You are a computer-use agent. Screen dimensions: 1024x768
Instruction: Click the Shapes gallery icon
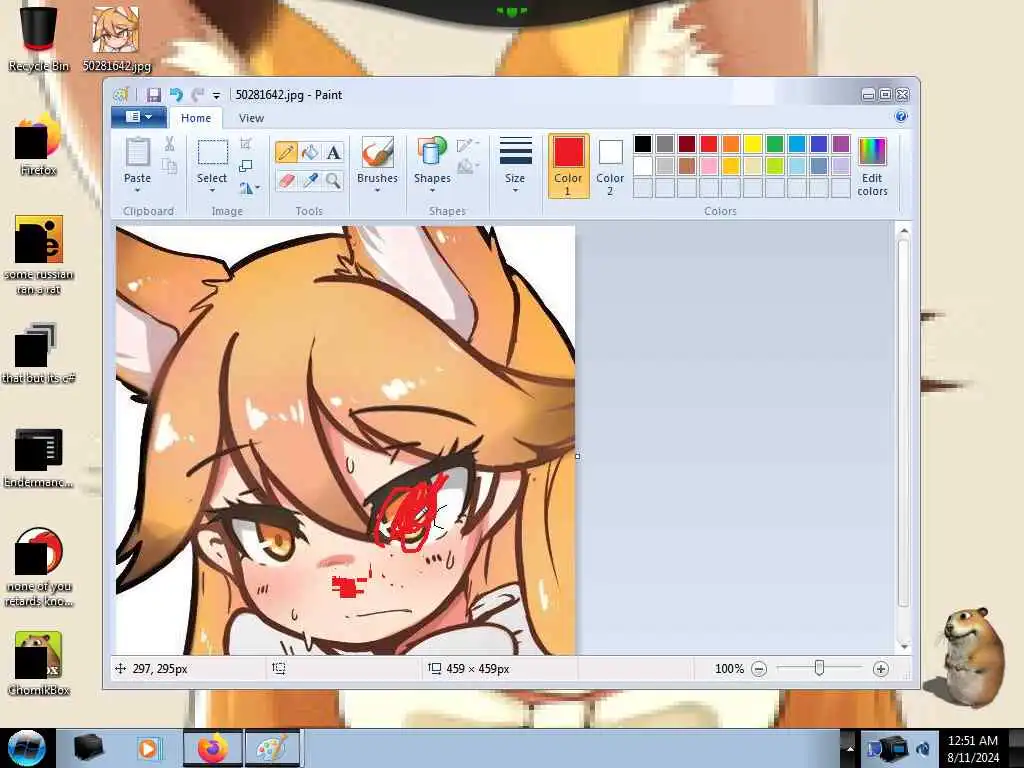432,152
